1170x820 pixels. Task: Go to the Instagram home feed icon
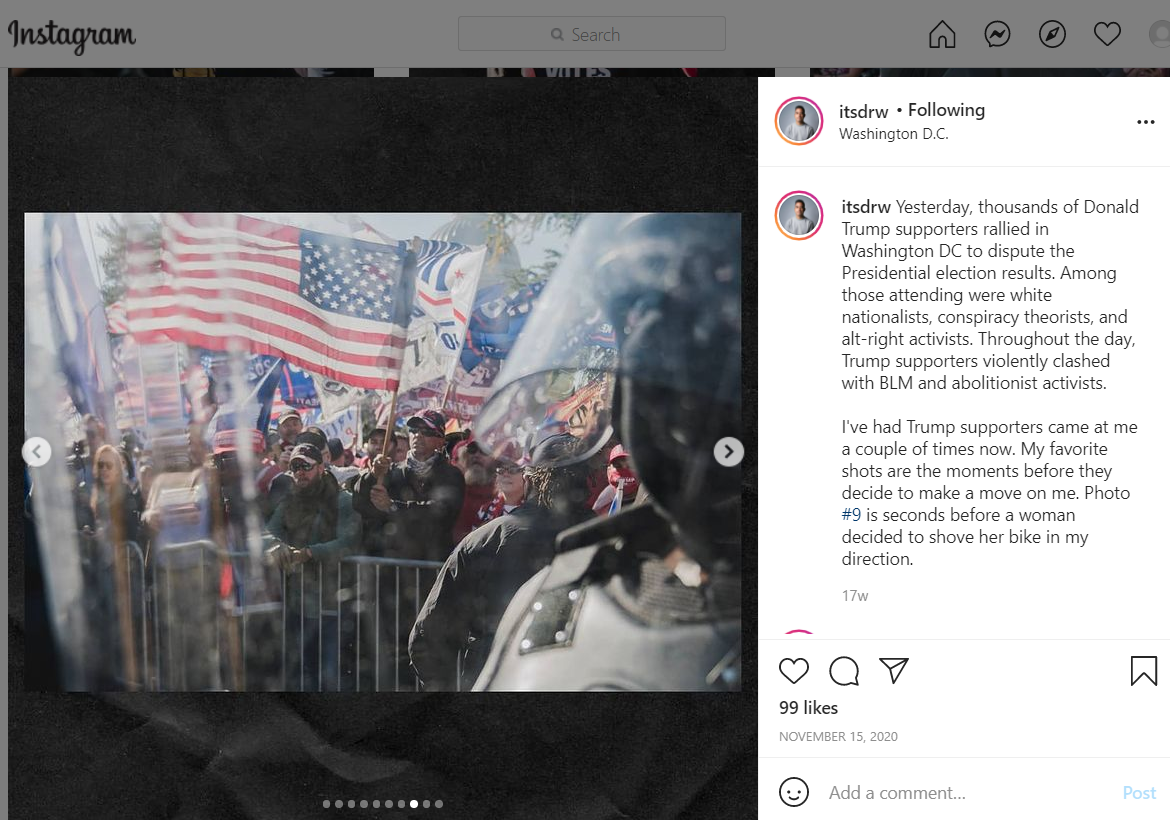pos(942,34)
